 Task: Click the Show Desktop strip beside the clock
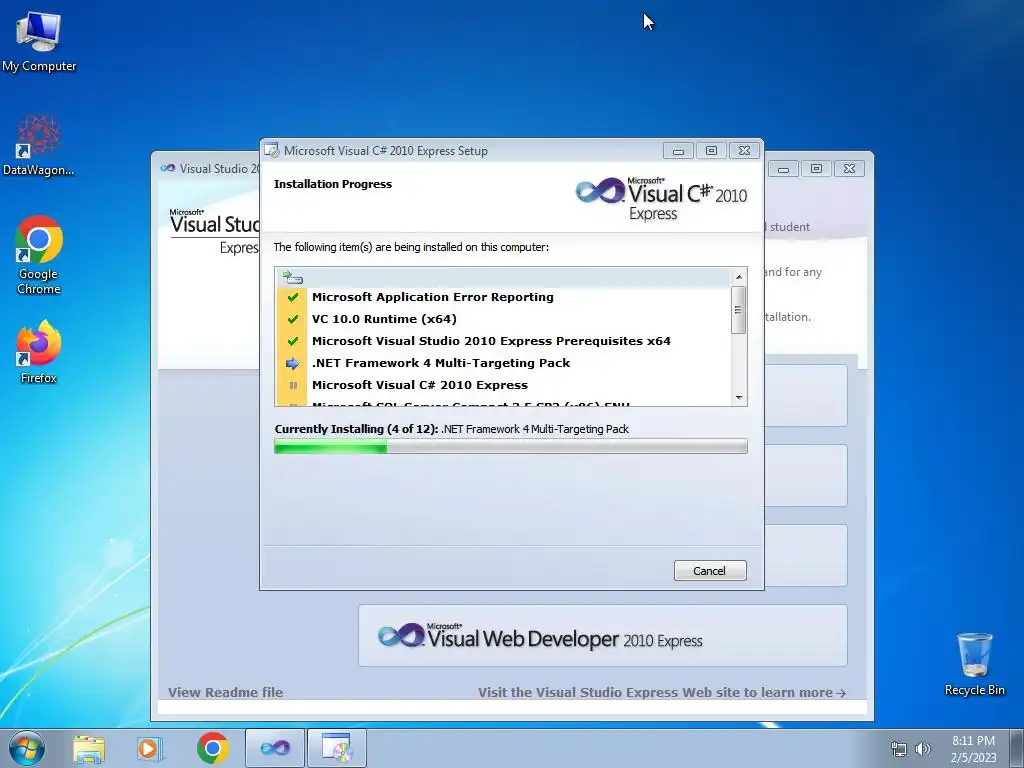pyautogui.click(x=1017, y=748)
